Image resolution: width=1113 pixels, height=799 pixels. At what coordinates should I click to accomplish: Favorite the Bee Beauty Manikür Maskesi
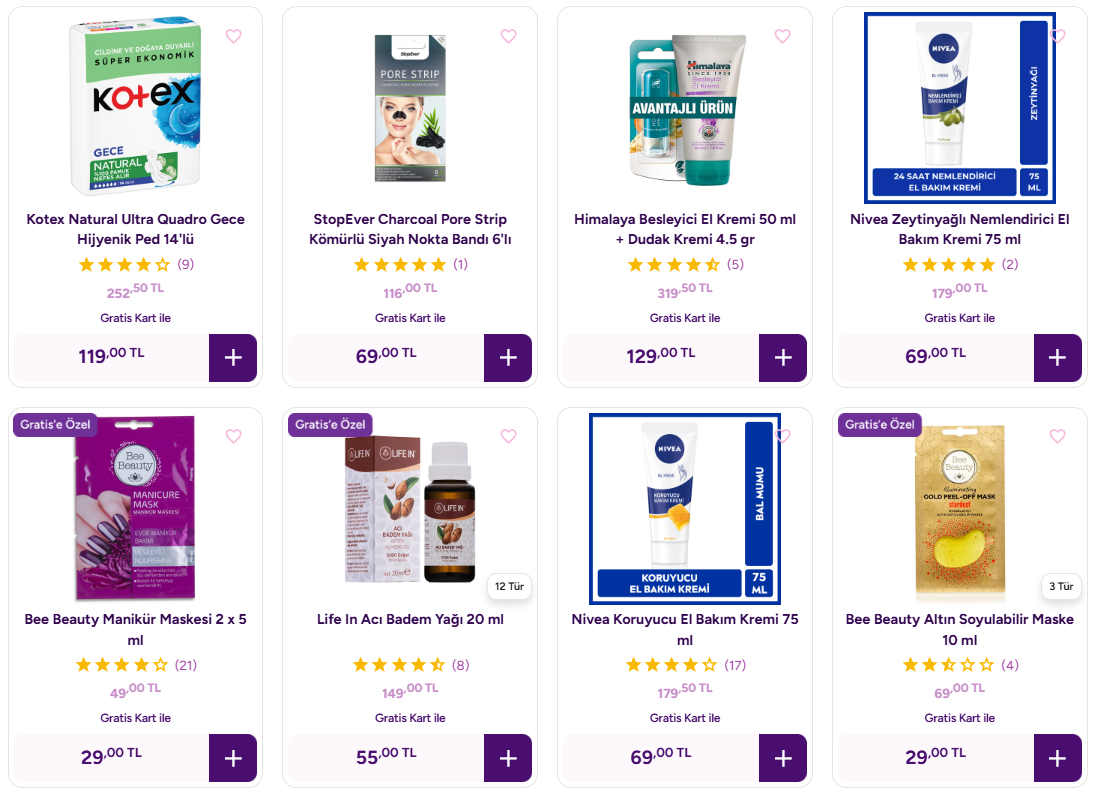234,436
